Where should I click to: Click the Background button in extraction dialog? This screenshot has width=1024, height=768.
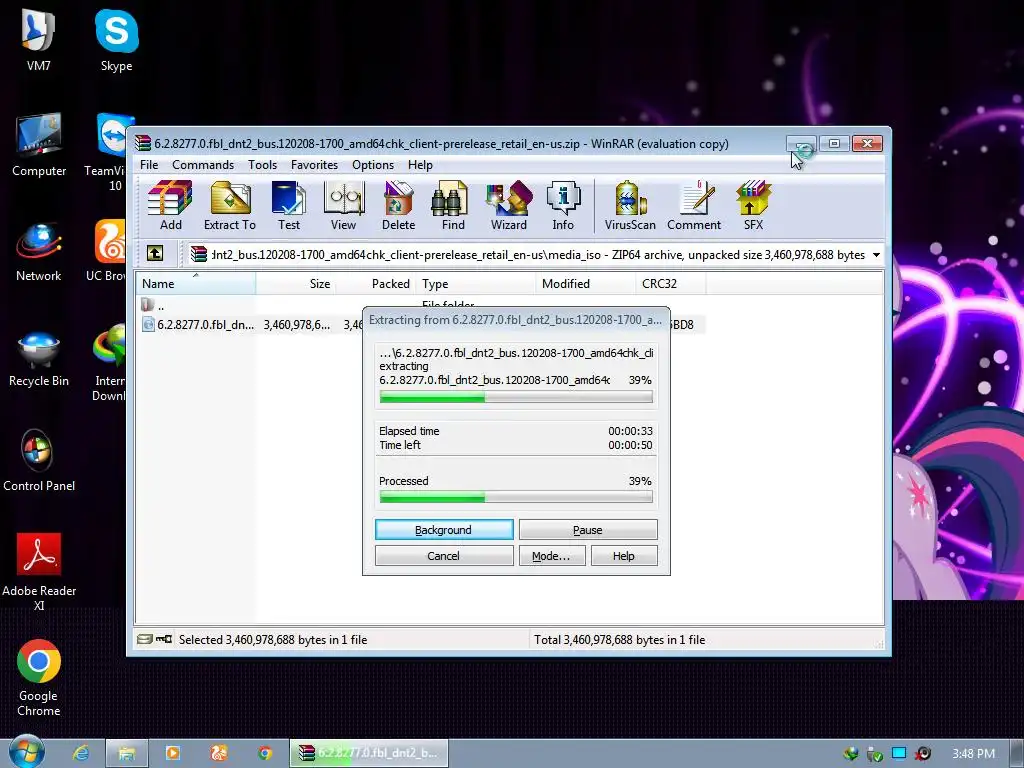[444, 530]
